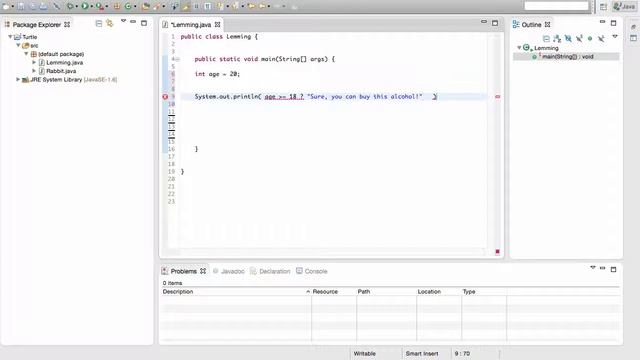Select main(String[]) : void in the Outline
Screen dimensions: 640x360
pyautogui.click(x=566, y=57)
